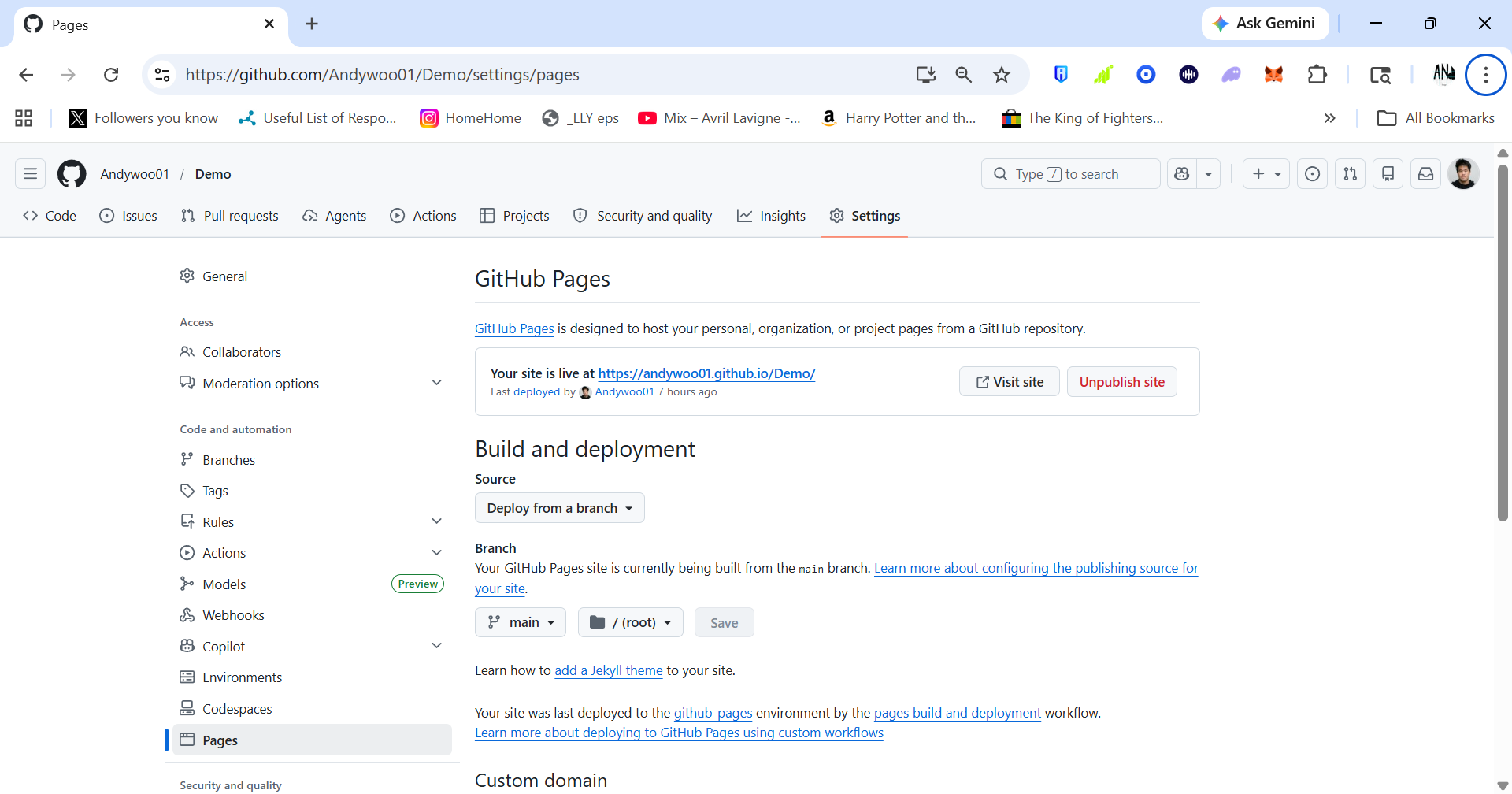1512x794 pixels.
Task: Click the page vertical scrollbar
Action: coord(1503,343)
